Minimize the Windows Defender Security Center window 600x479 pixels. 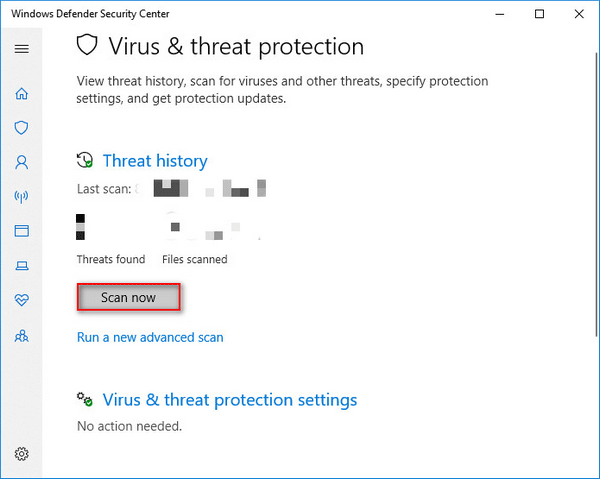pyautogui.click(x=500, y=14)
